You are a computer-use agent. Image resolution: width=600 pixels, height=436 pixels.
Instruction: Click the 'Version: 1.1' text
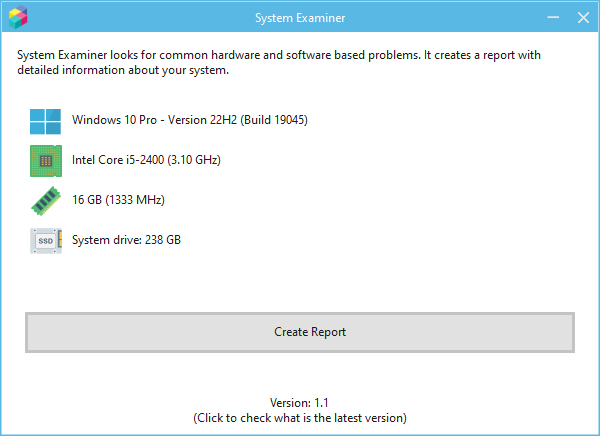[299, 403]
